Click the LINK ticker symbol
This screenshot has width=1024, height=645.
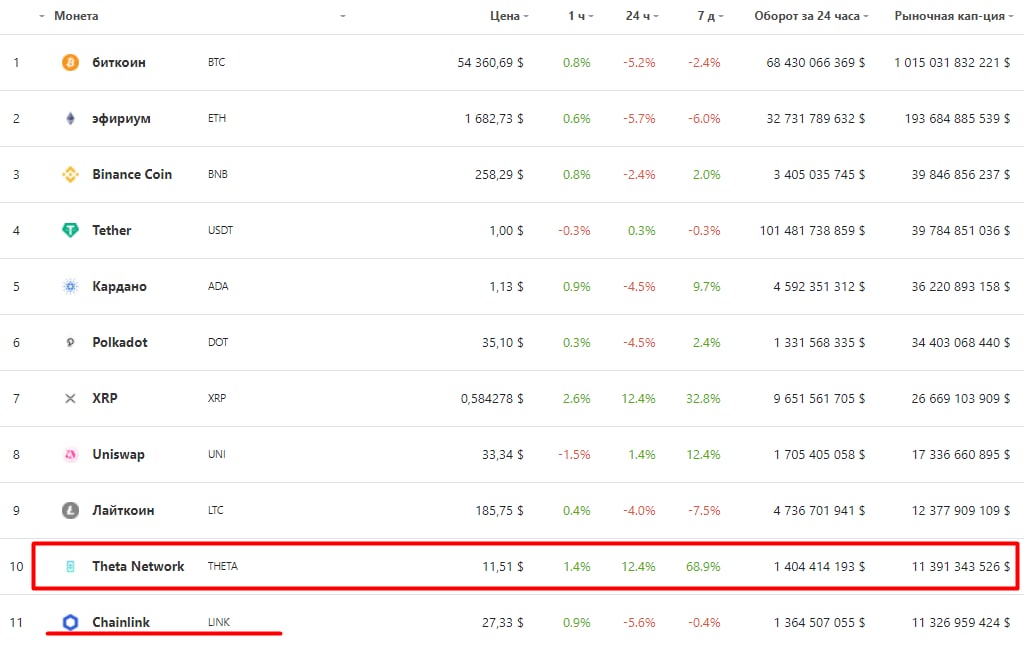pos(219,622)
